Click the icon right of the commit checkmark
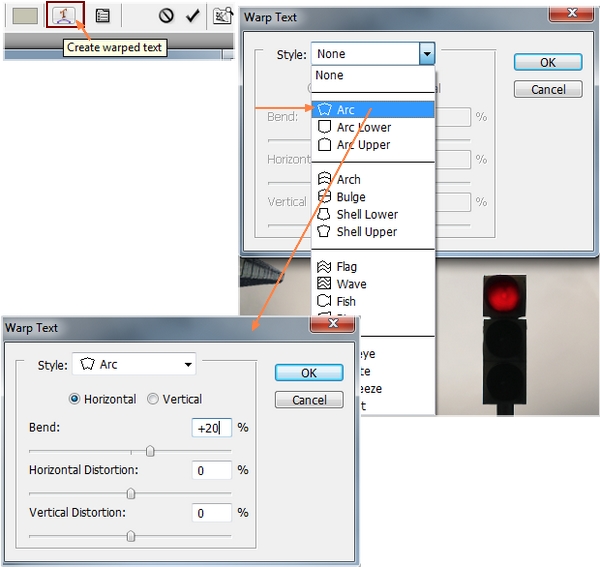Viewport: 600px width, 567px height. [x=223, y=16]
